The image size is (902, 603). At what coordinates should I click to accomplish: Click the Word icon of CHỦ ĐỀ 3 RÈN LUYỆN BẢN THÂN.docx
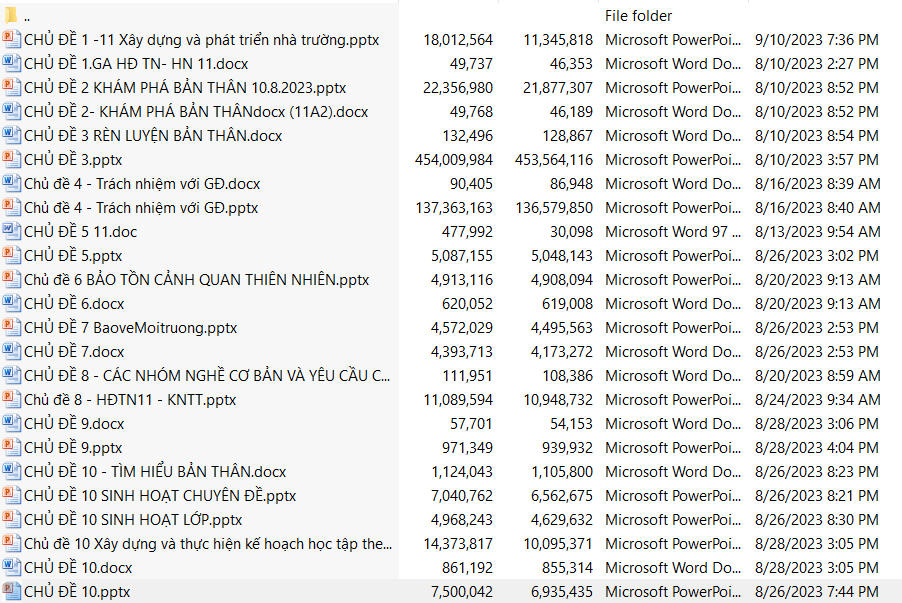pyautogui.click(x=11, y=136)
